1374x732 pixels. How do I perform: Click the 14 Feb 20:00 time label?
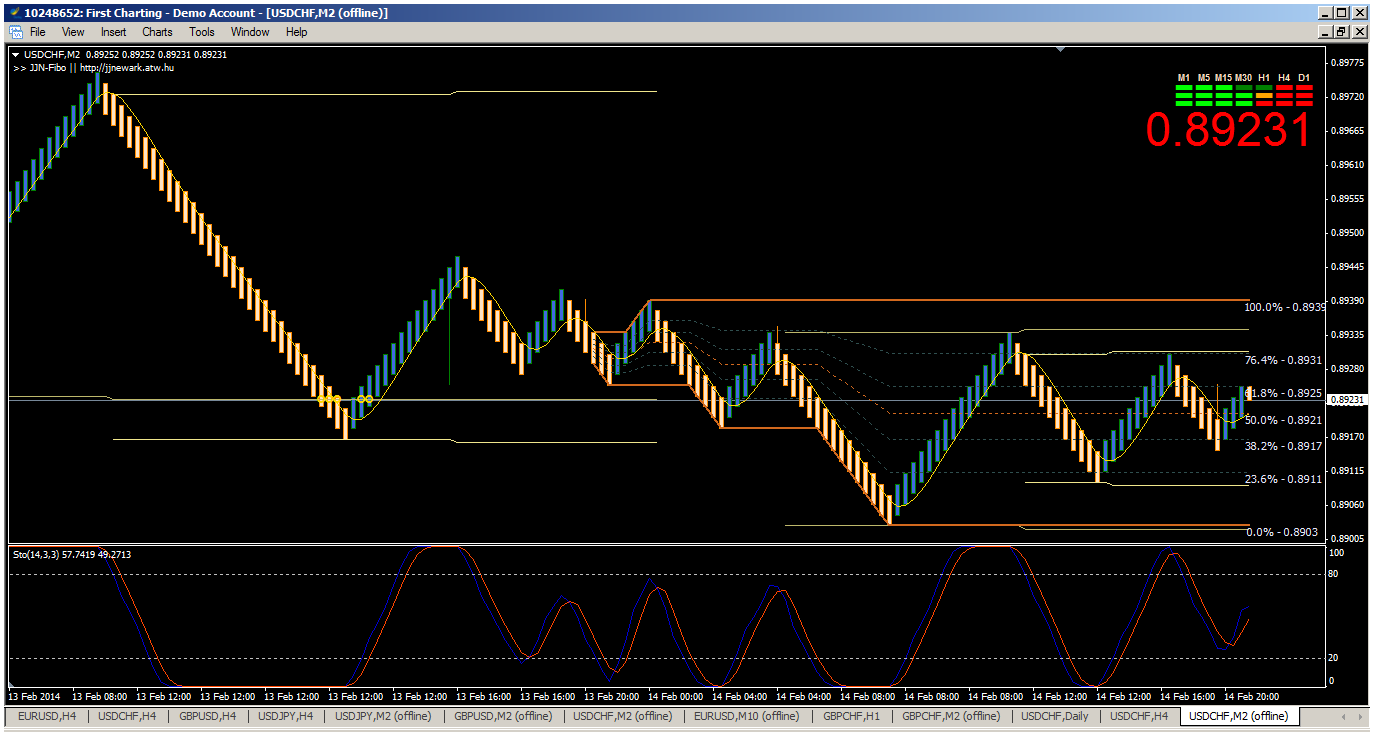(1252, 696)
